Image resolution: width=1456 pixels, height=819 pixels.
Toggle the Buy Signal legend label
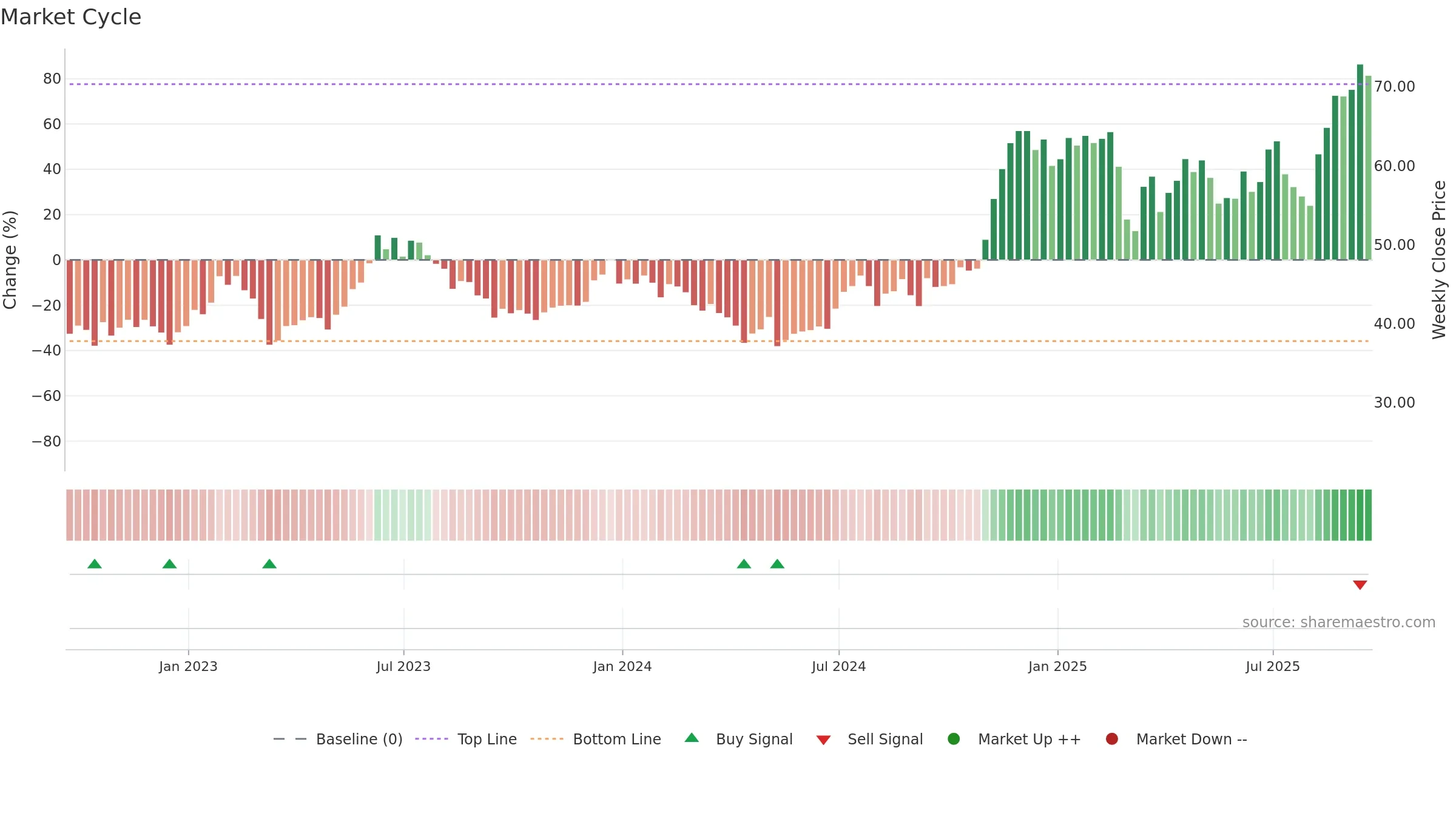click(754, 739)
